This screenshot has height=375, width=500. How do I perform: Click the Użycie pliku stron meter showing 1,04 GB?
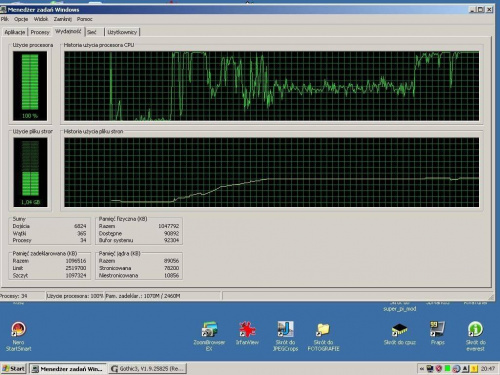point(30,172)
